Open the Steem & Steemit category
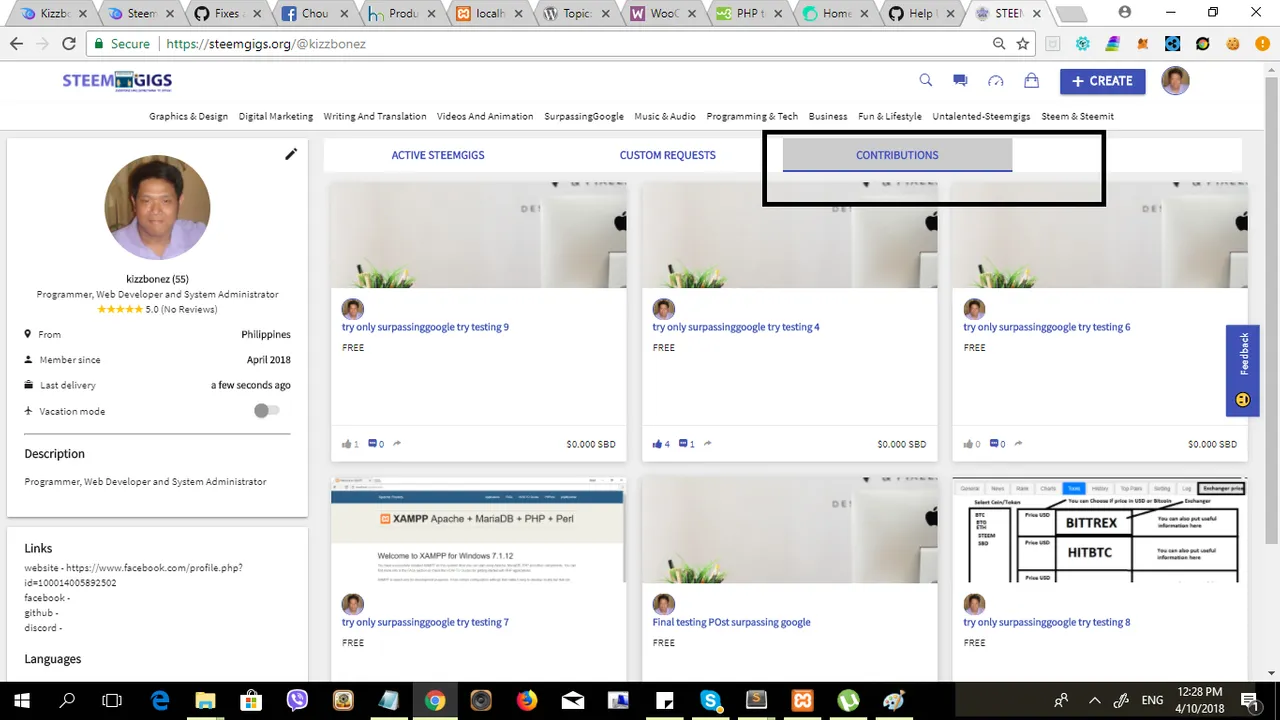 [1077, 116]
